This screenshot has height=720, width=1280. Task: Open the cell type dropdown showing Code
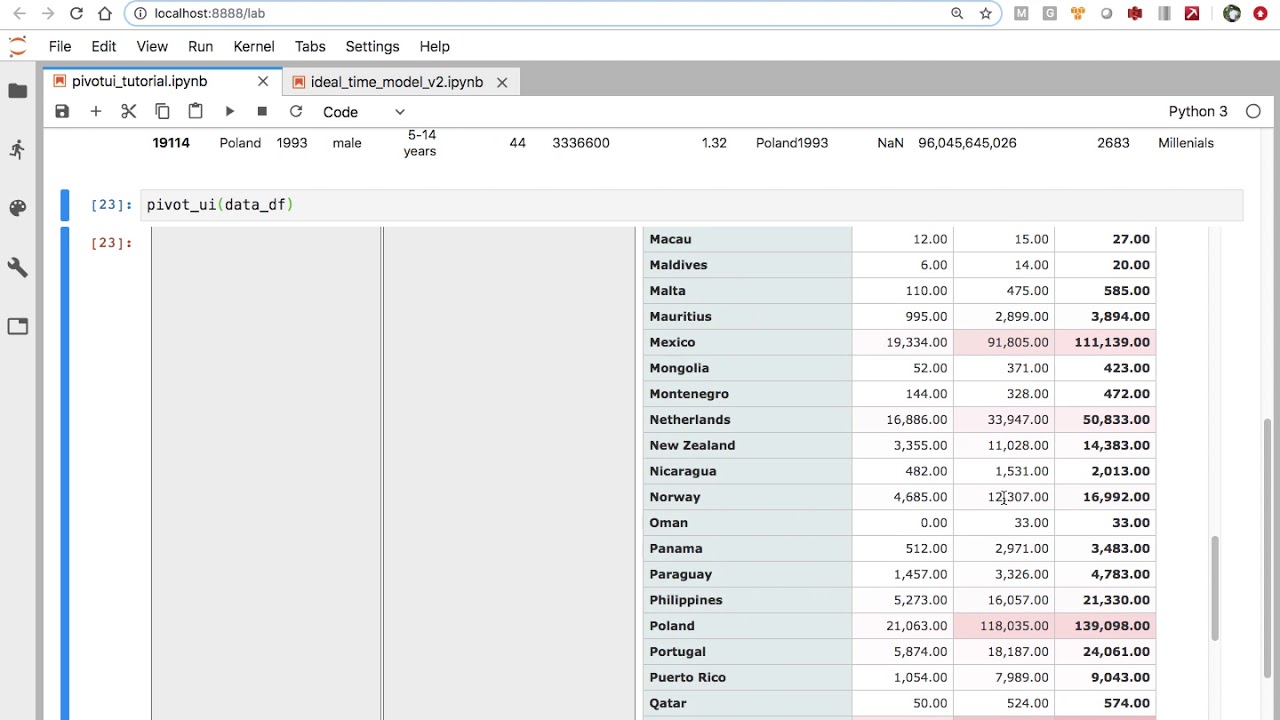(x=363, y=112)
